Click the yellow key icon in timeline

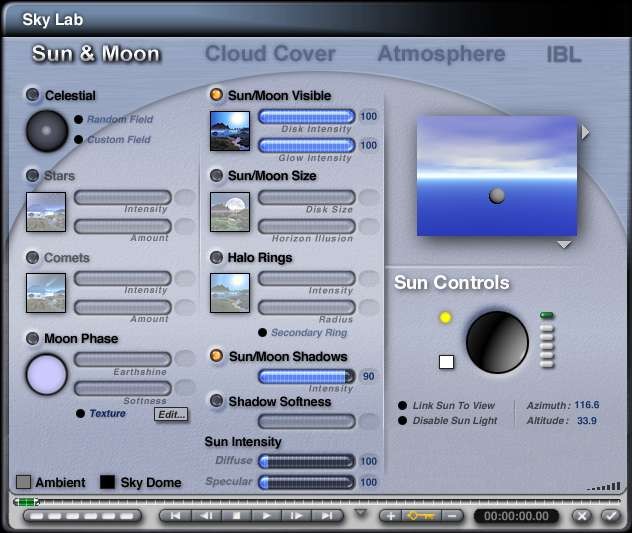pyautogui.click(x=419, y=516)
